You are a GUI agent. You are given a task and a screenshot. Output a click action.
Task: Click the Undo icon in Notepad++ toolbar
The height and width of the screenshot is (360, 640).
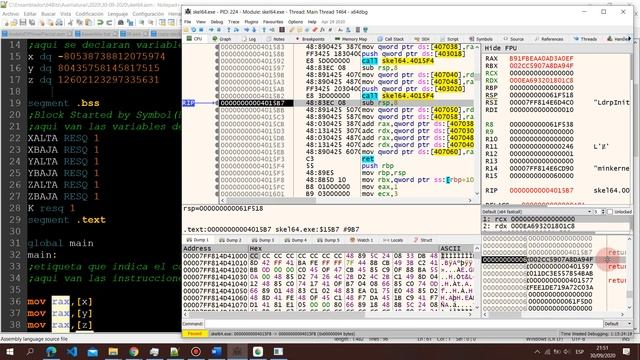[x=100, y=22]
